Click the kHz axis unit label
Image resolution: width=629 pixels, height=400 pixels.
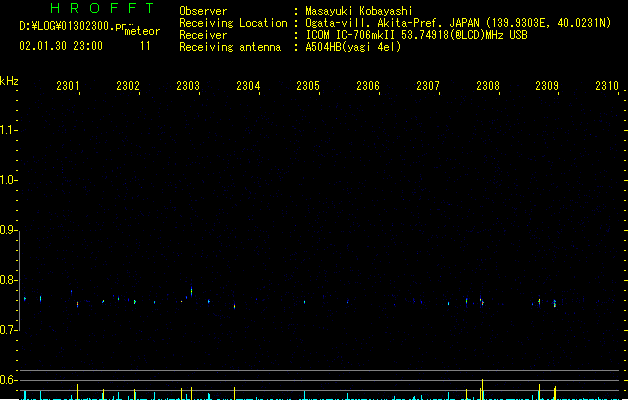coord(9,81)
